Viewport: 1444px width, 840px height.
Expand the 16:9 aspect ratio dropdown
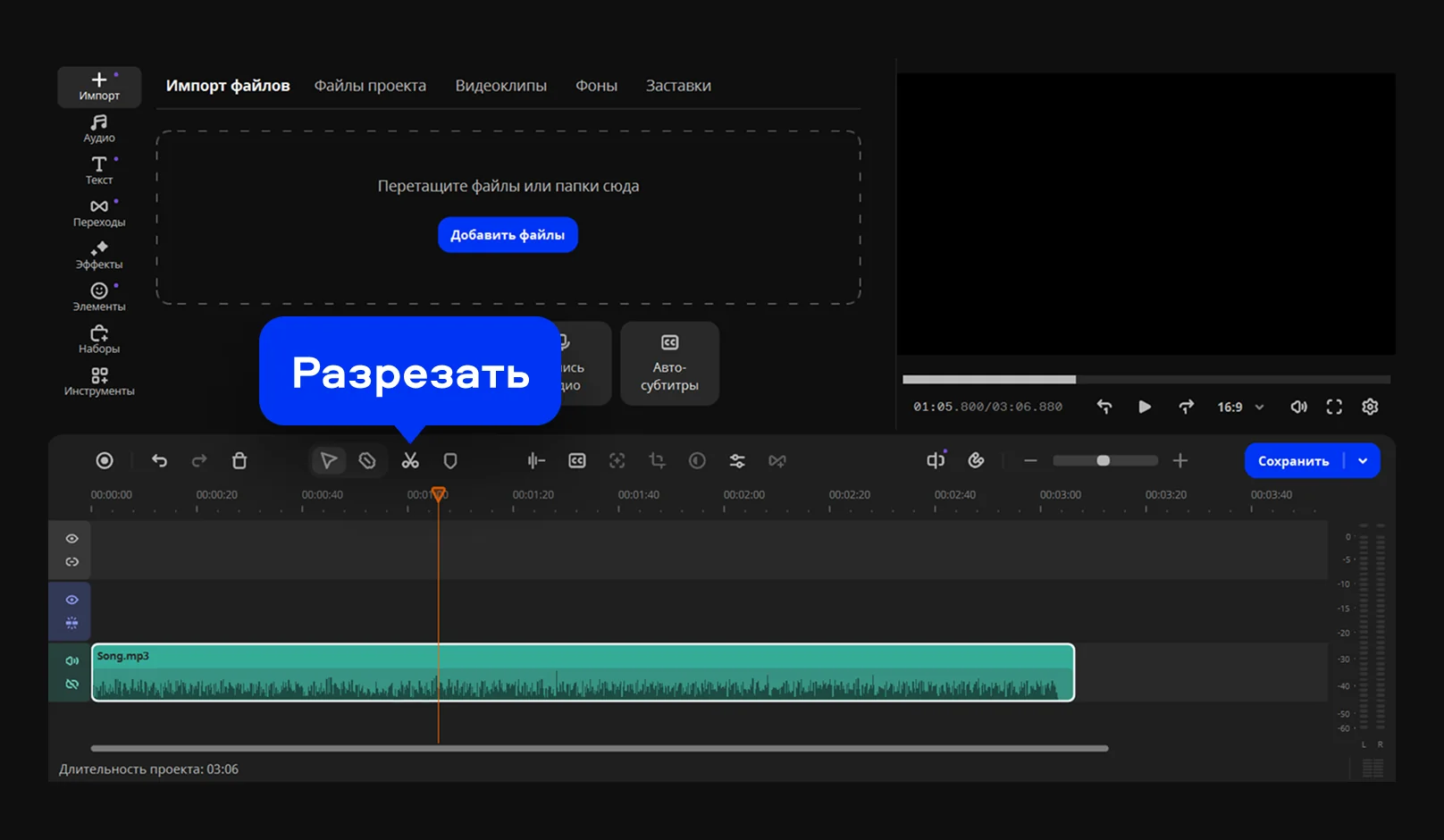point(1240,407)
